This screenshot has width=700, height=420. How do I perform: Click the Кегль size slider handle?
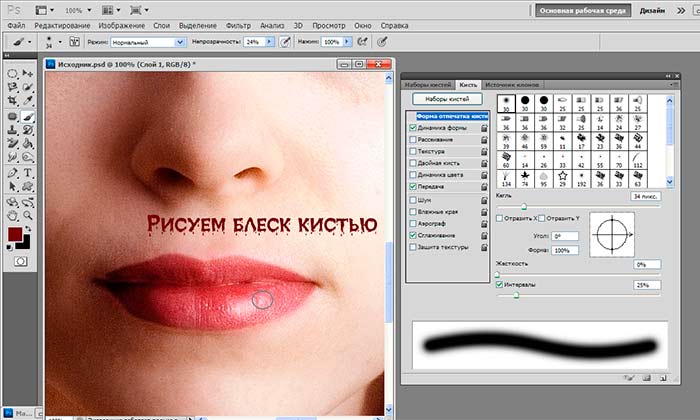point(524,206)
